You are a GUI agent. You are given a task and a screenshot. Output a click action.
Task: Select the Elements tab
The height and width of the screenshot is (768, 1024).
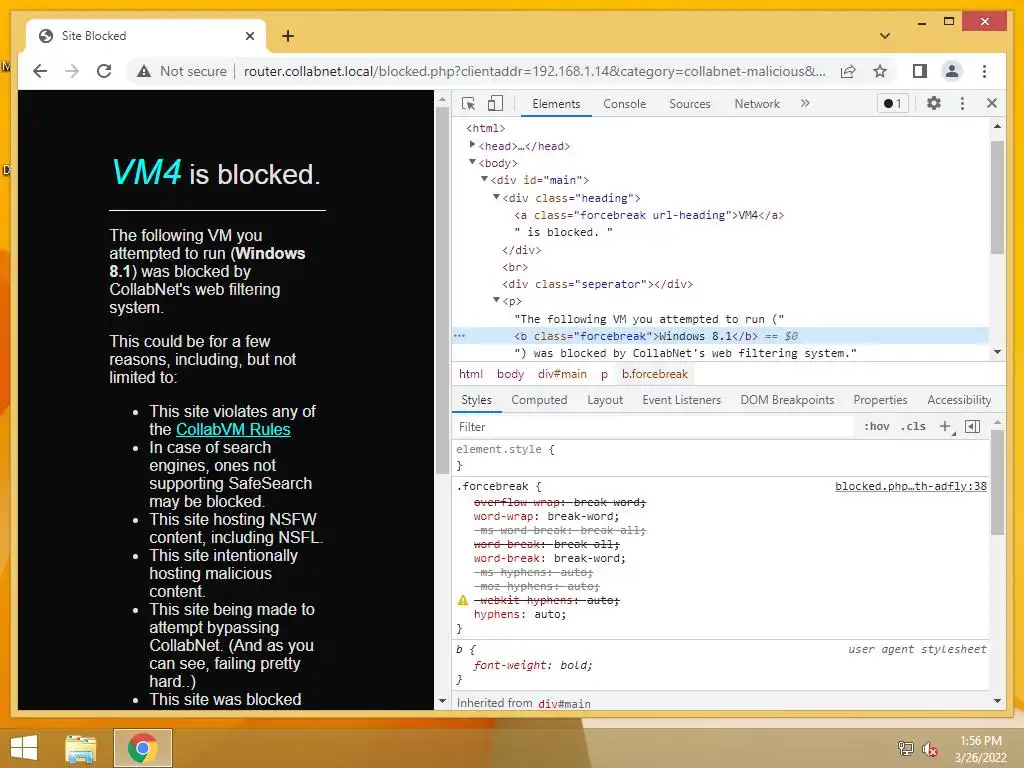[556, 104]
